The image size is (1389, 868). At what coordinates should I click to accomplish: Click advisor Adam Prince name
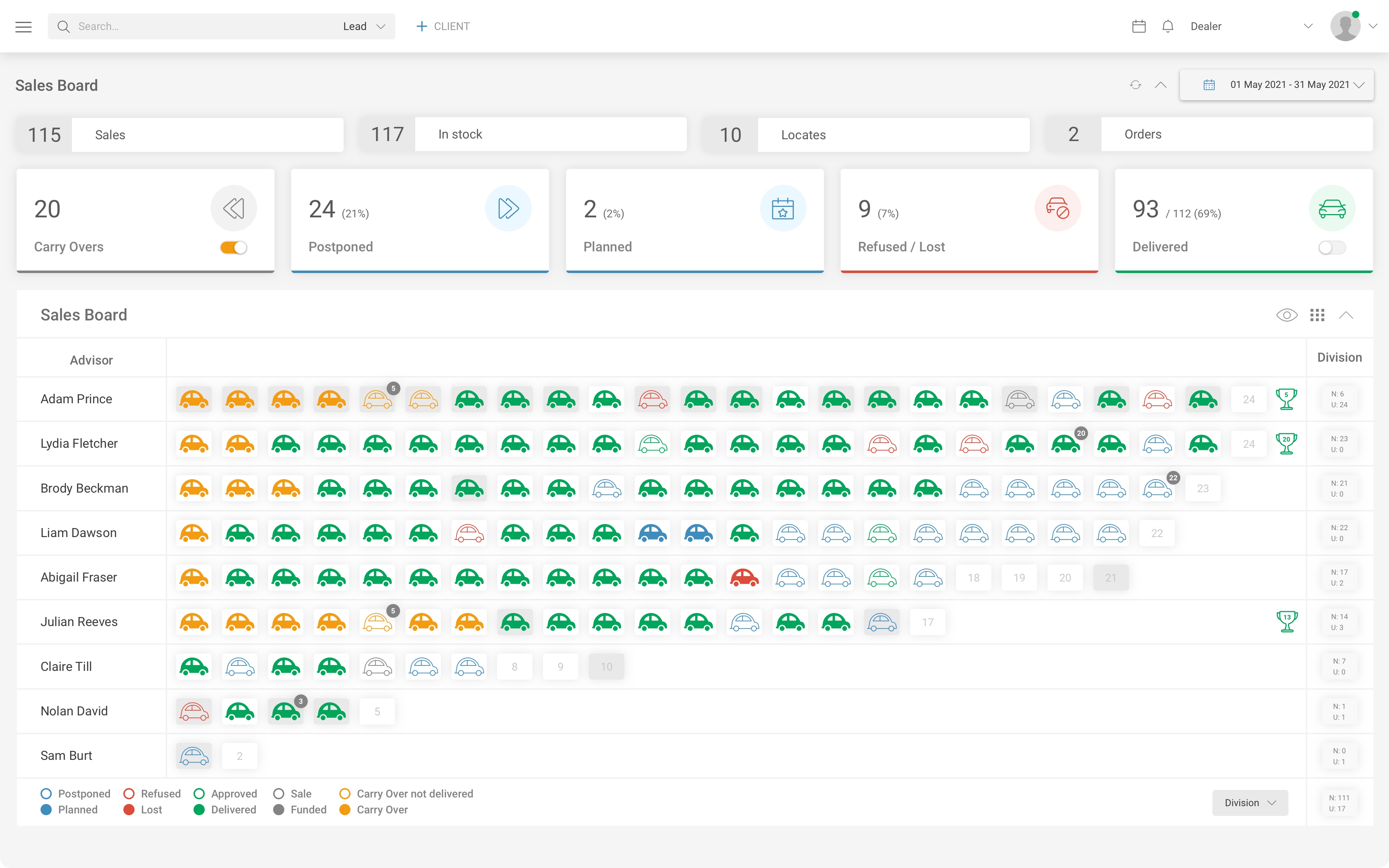tap(76, 399)
